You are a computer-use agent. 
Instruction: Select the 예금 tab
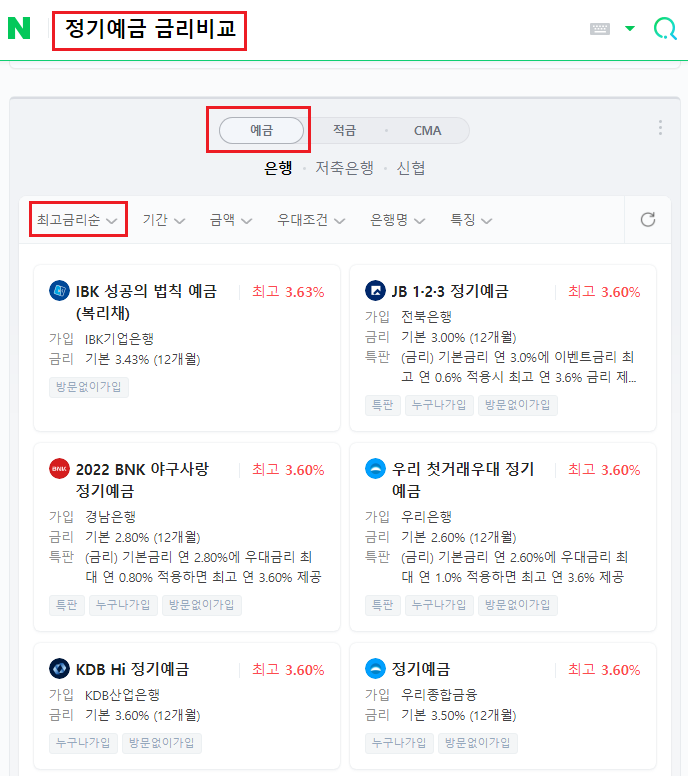pyautogui.click(x=261, y=131)
